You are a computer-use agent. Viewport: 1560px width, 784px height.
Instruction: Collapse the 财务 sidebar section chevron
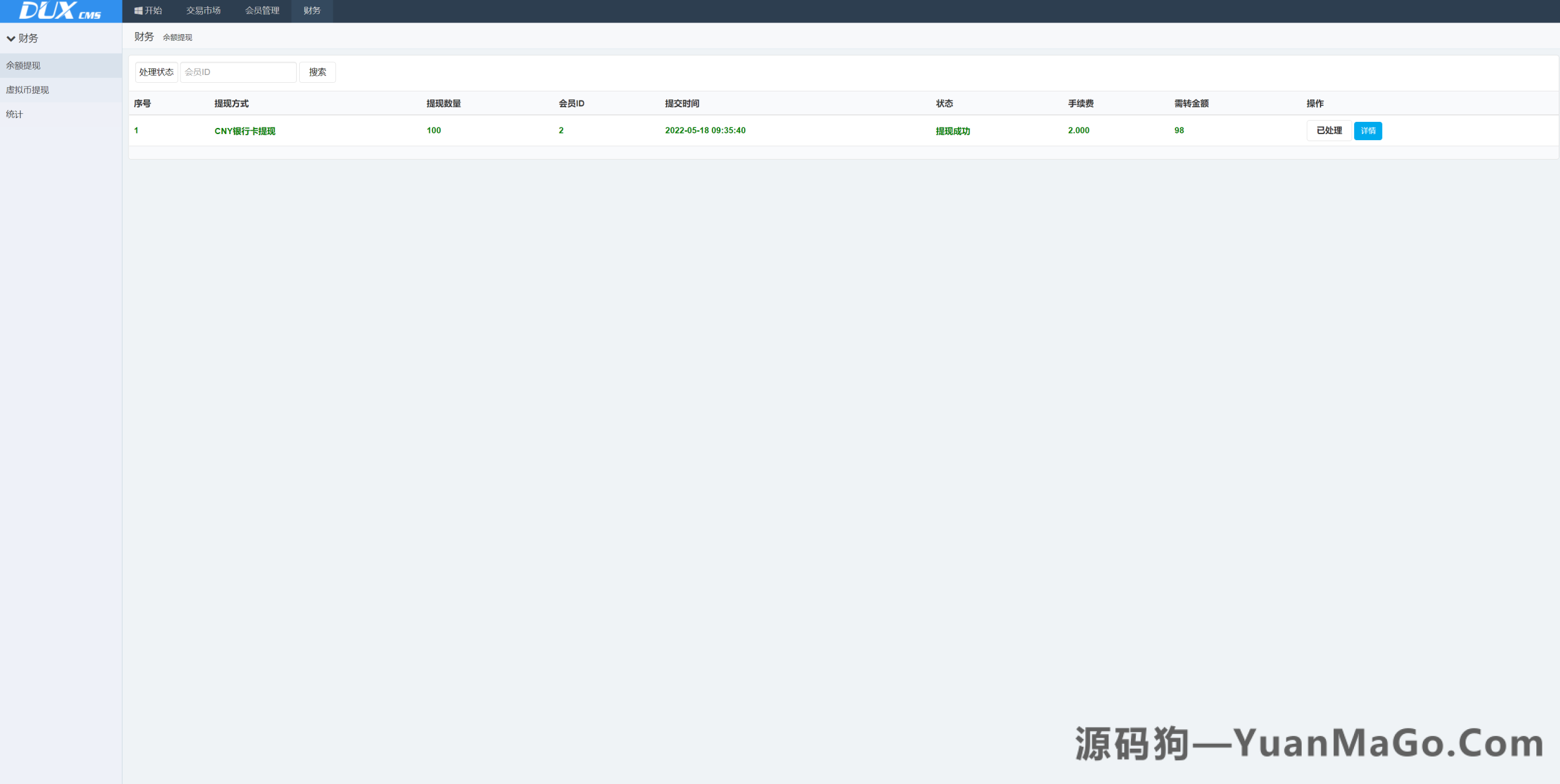coord(11,38)
